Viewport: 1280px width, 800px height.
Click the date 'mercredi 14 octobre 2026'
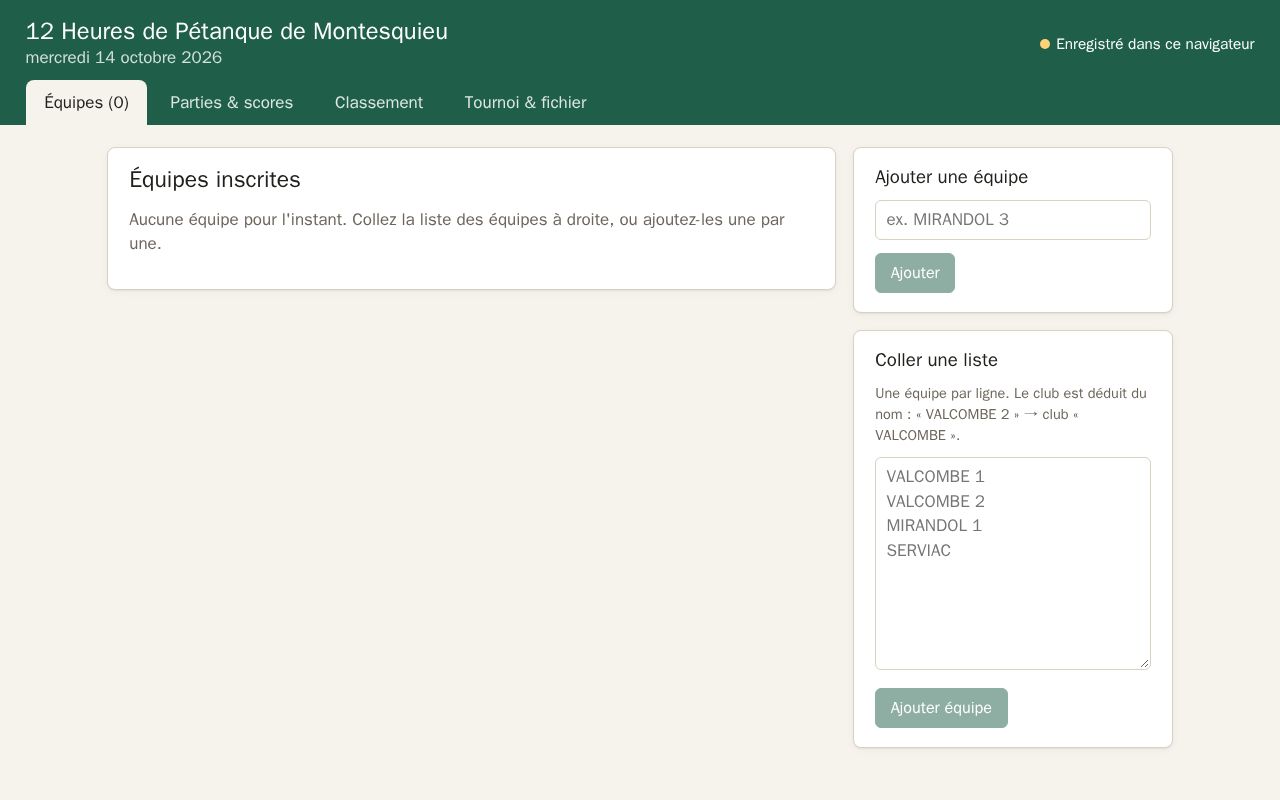124,58
